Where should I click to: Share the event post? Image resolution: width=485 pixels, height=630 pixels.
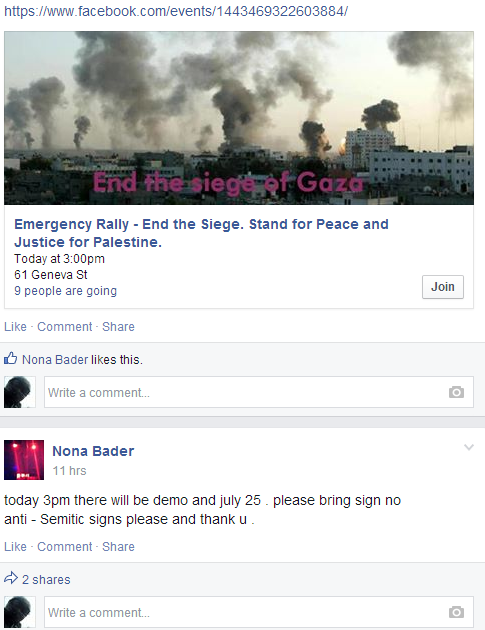click(118, 327)
